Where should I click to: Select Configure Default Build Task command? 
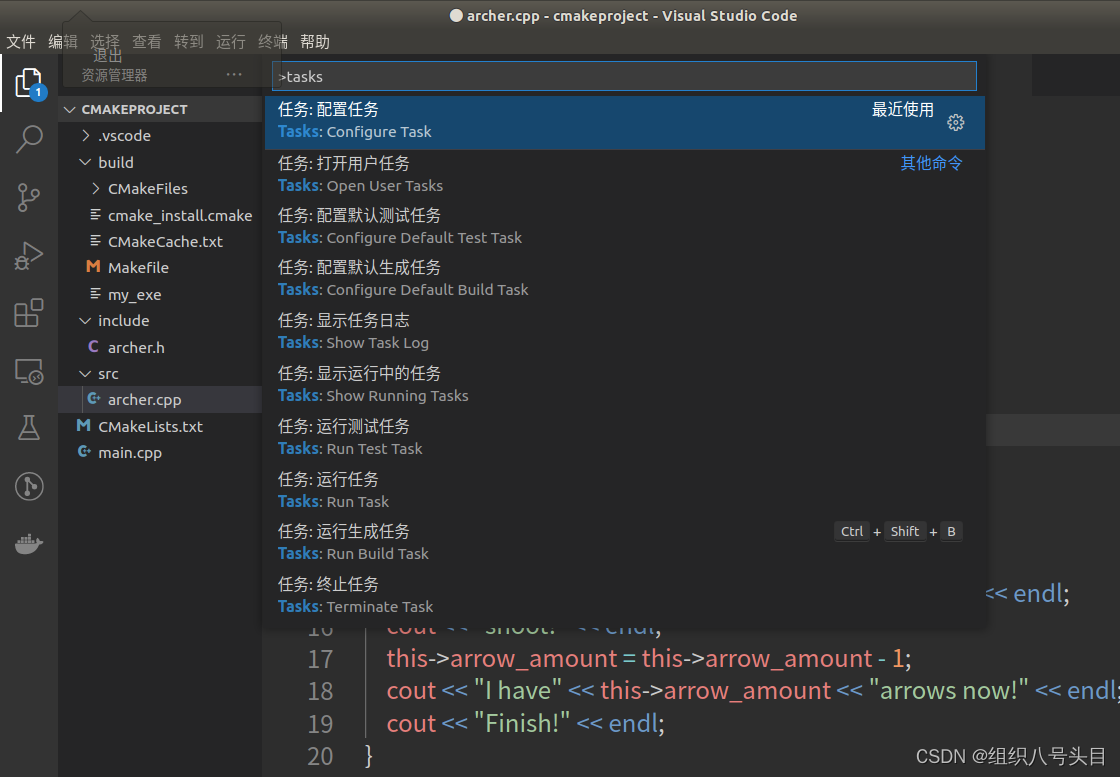(x=625, y=280)
